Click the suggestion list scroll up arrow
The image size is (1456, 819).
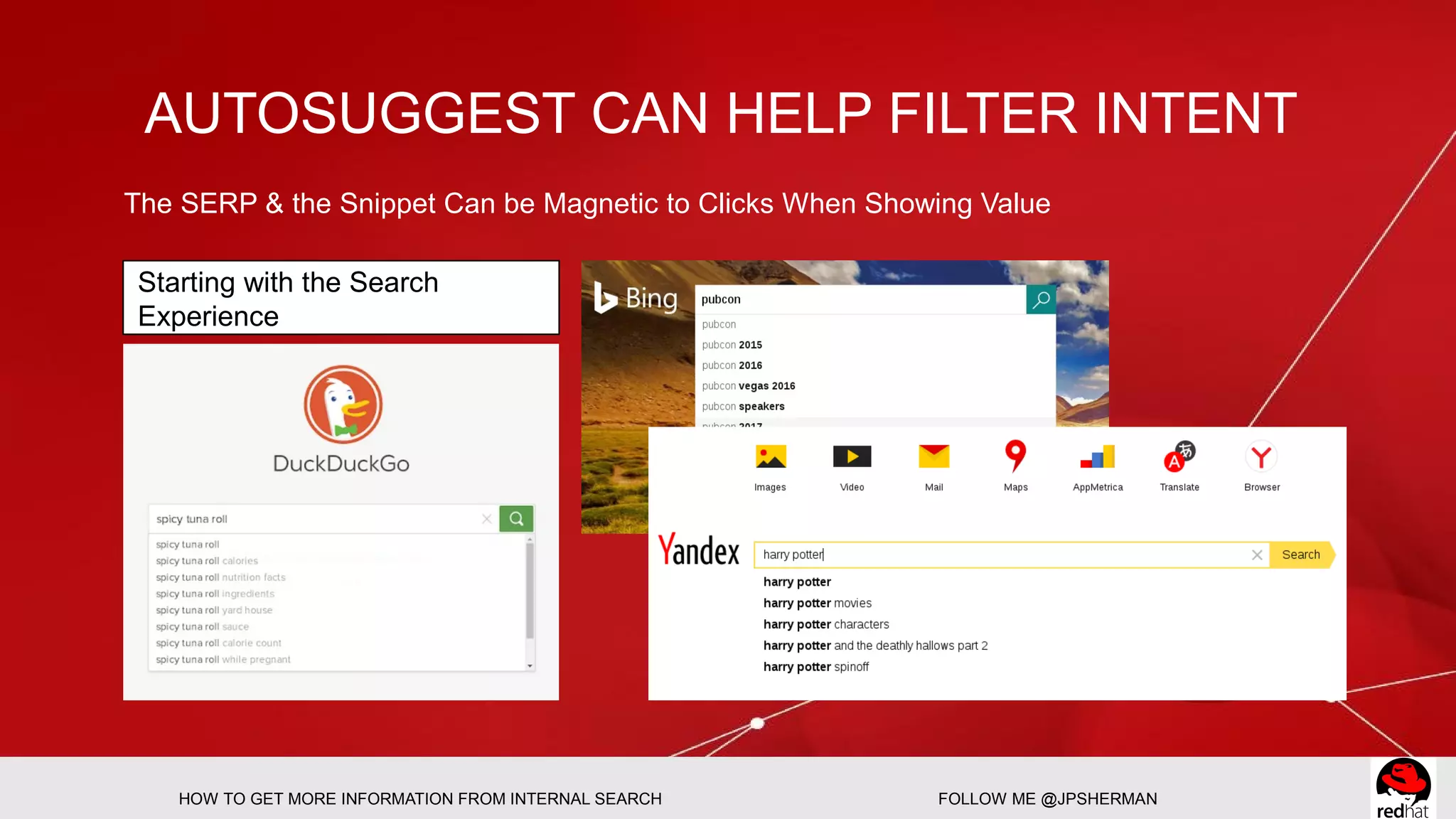(530, 540)
